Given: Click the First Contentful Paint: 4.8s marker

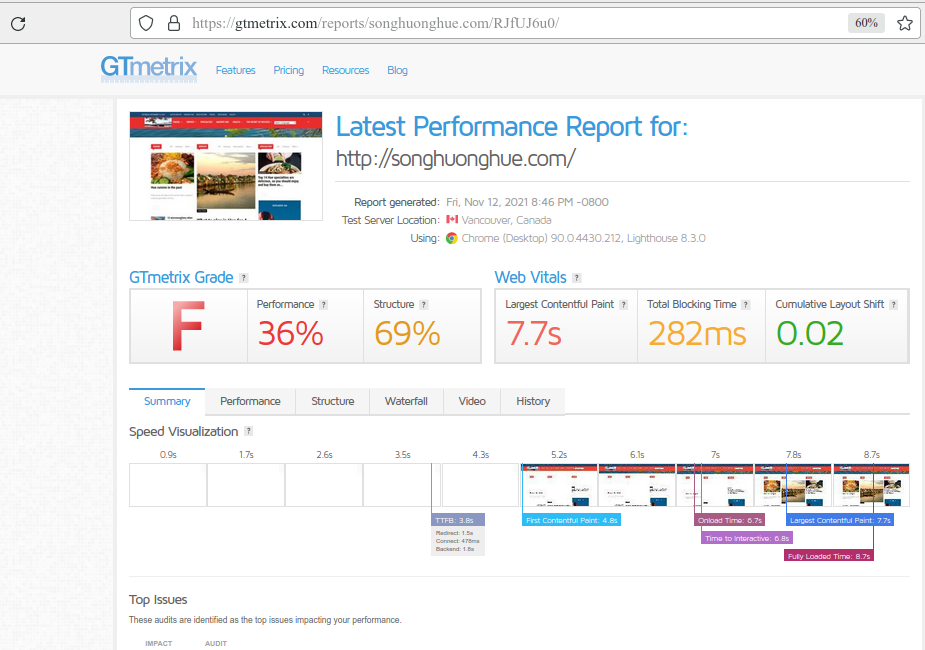Looking at the screenshot, I should 572,520.
